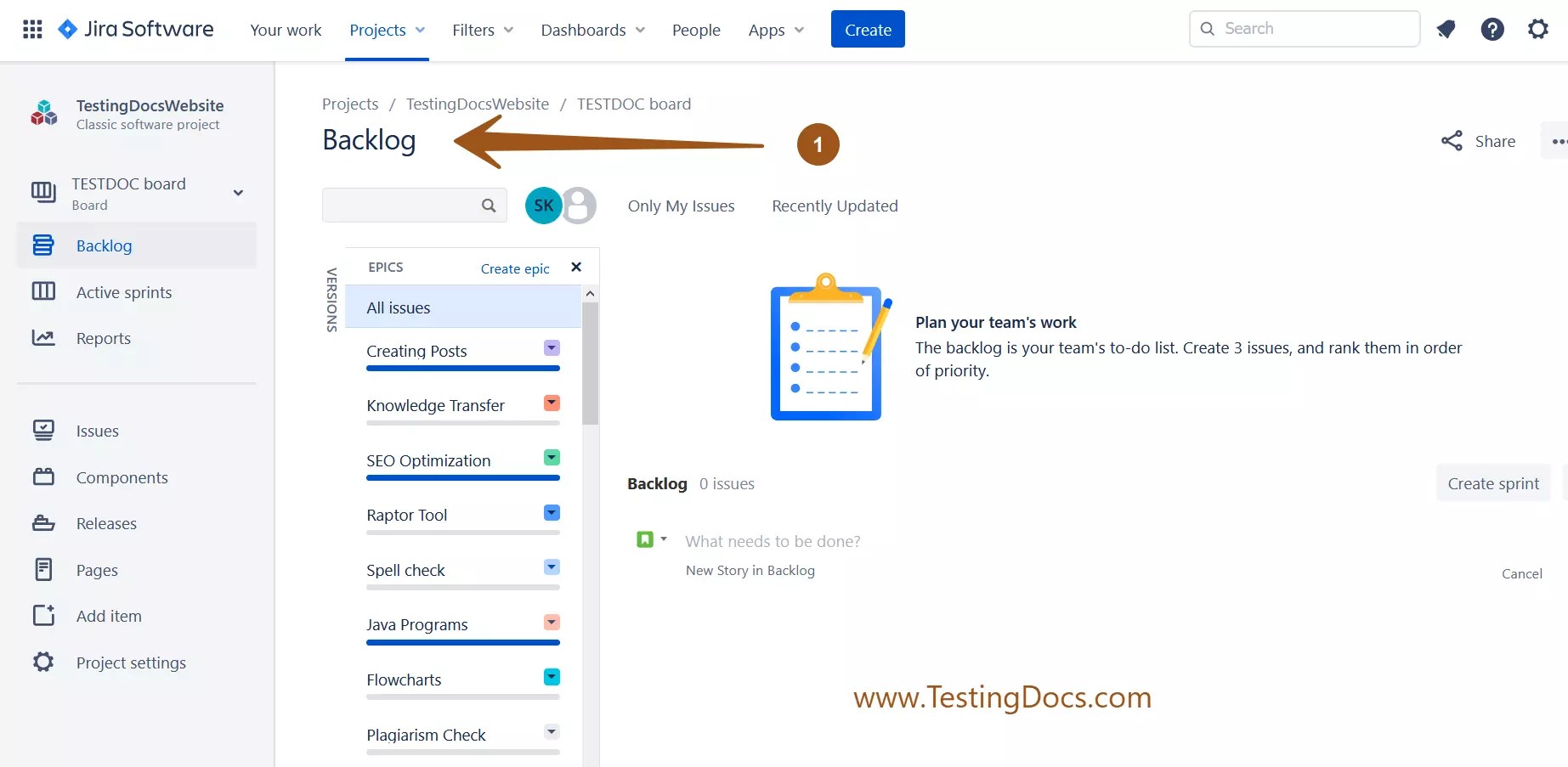
Task: Click the Java Programs epic progress bar
Action: [x=463, y=642]
